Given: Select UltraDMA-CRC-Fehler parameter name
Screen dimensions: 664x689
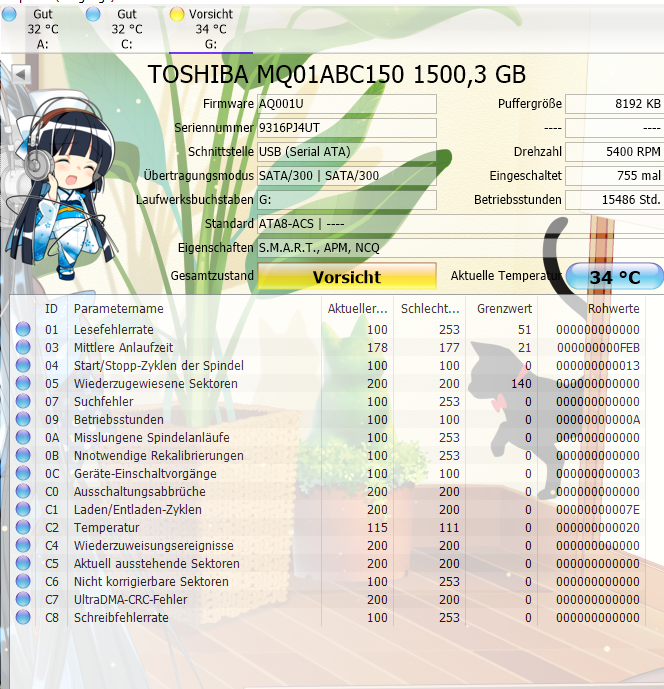Looking at the screenshot, I should (131, 600).
